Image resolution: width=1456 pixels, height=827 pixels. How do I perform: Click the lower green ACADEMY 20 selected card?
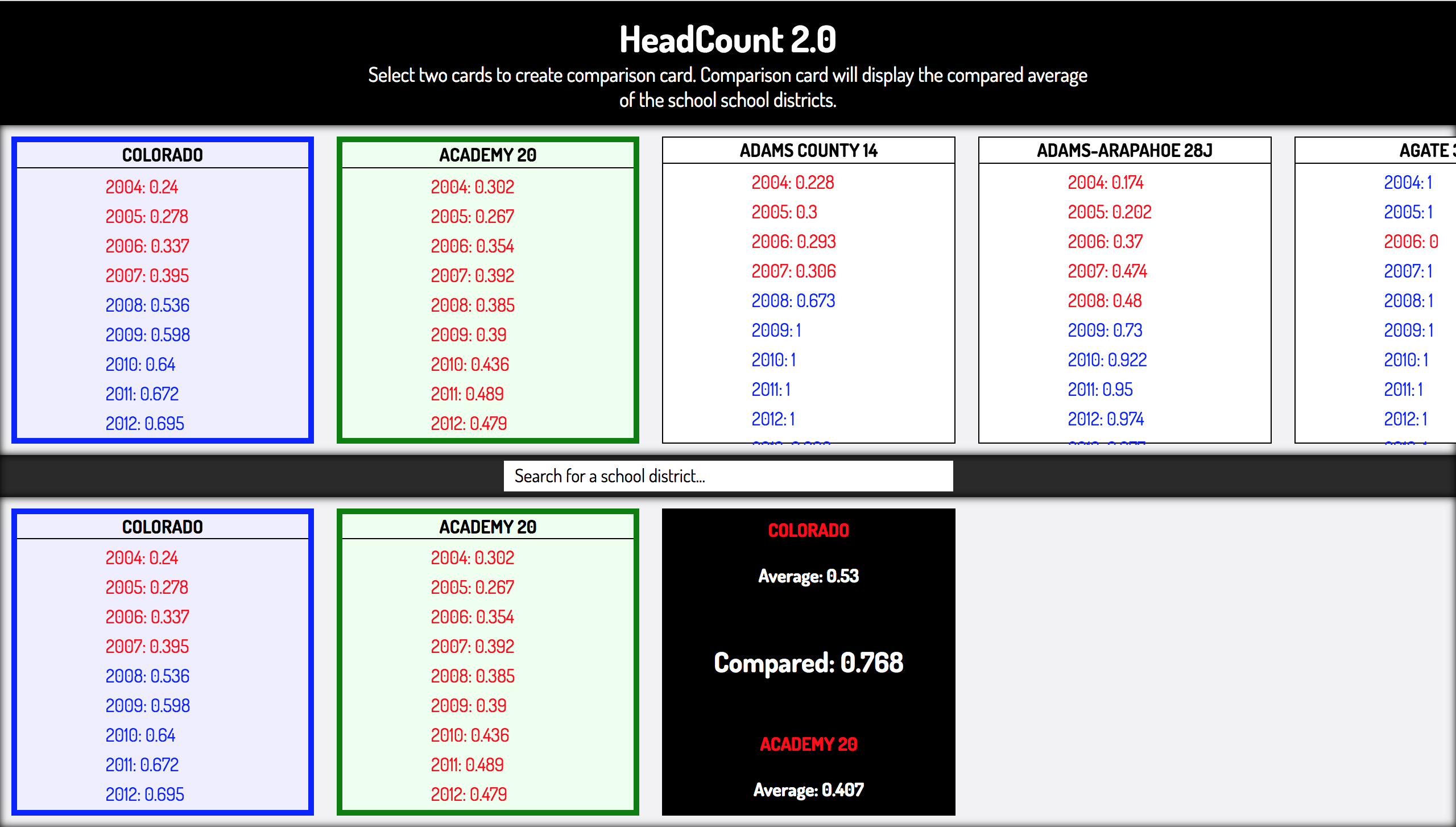tap(487, 662)
